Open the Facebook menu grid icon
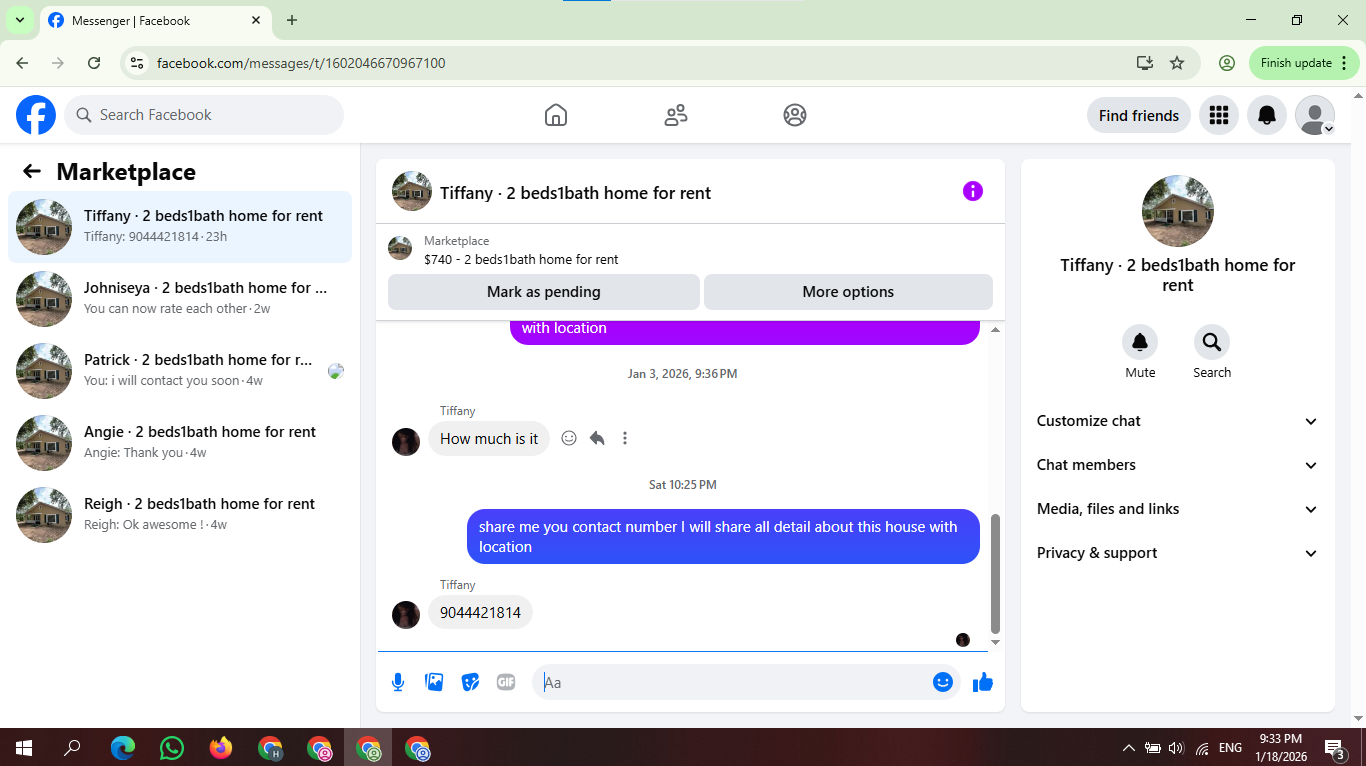The height and width of the screenshot is (766, 1366). [x=1218, y=115]
